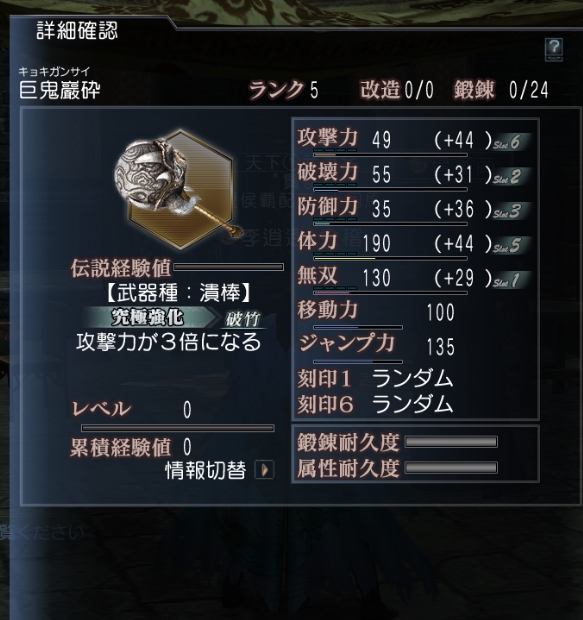583x620 pixels.
Task: Click the 鍛錬耐久度 gauge bar
Action: (451, 442)
